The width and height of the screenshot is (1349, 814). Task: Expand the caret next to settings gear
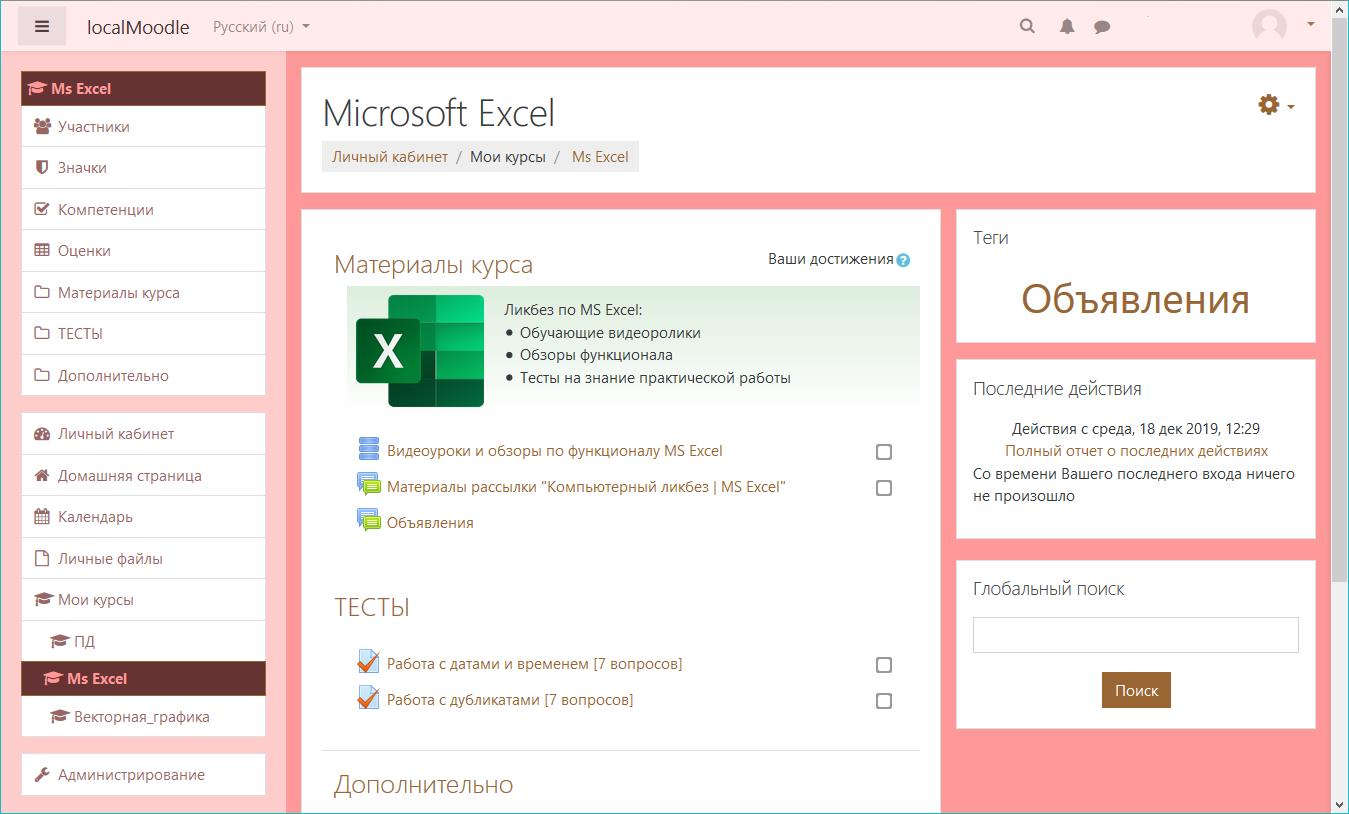click(x=1291, y=107)
